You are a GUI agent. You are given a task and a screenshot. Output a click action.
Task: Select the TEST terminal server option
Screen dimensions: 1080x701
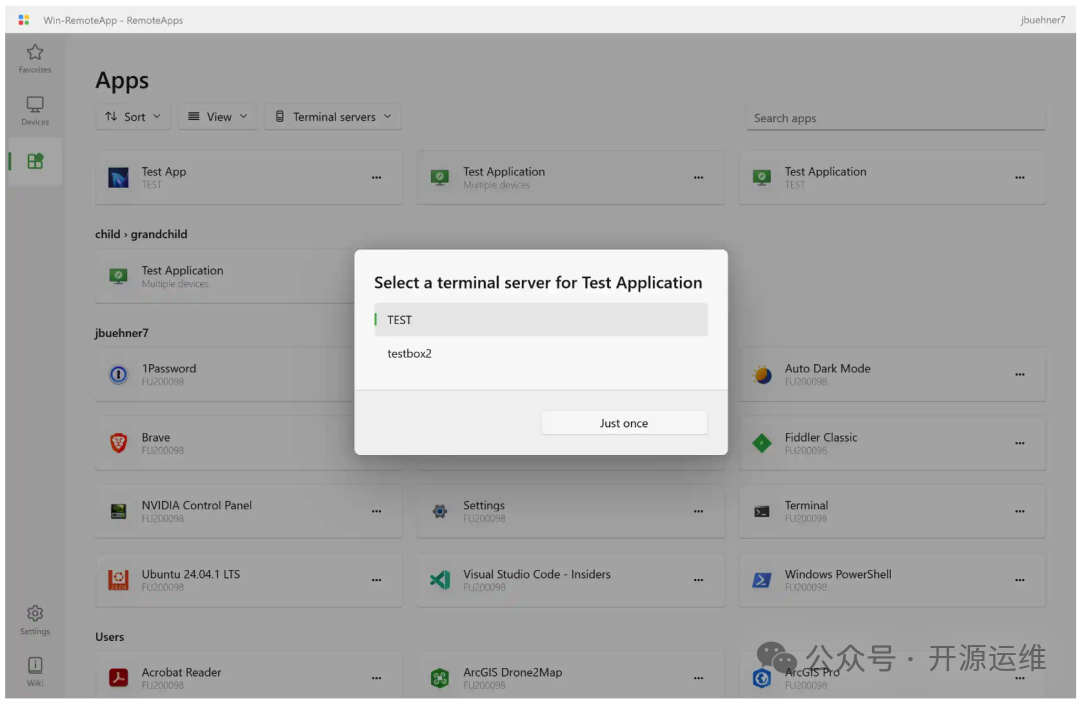(x=541, y=320)
